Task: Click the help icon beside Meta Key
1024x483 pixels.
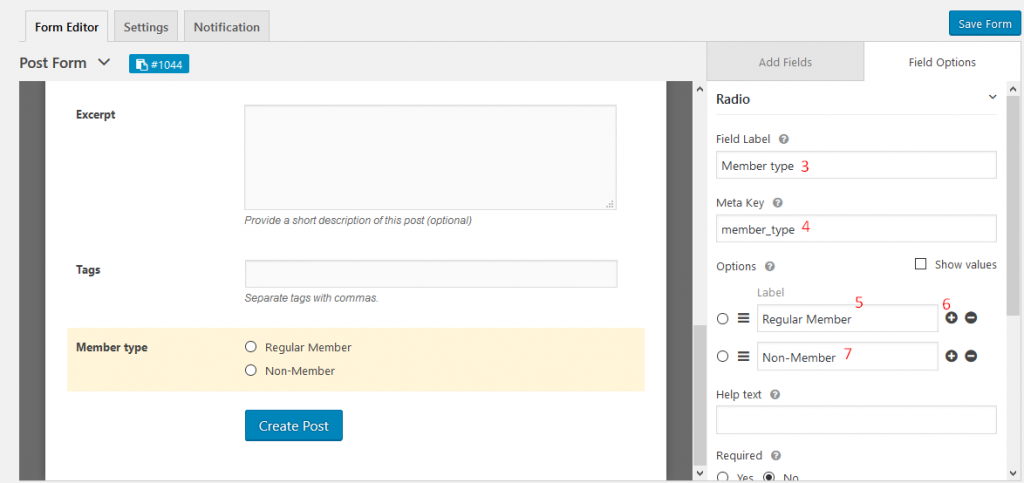Action: click(x=777, y=202)
